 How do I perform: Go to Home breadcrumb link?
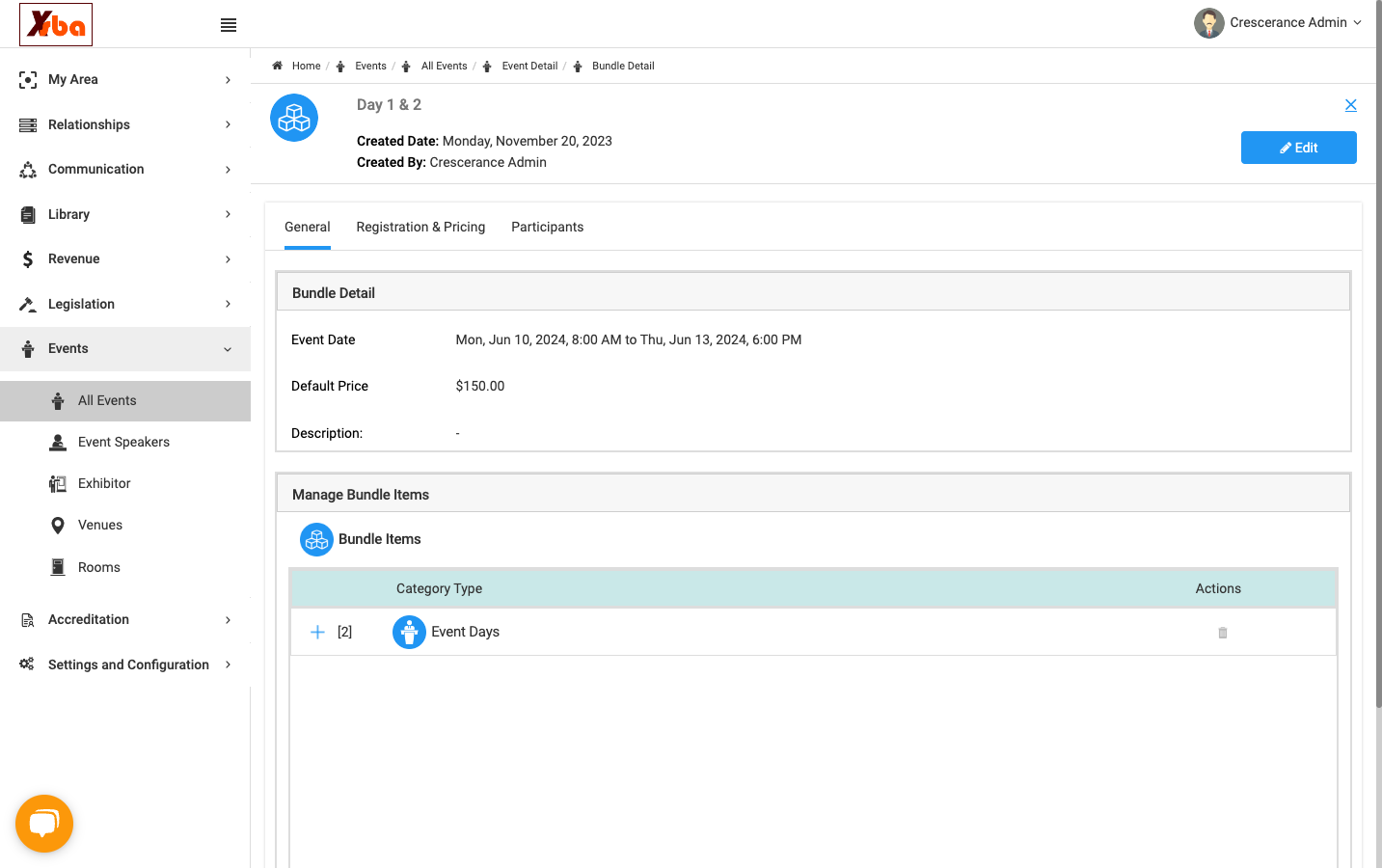306,67
